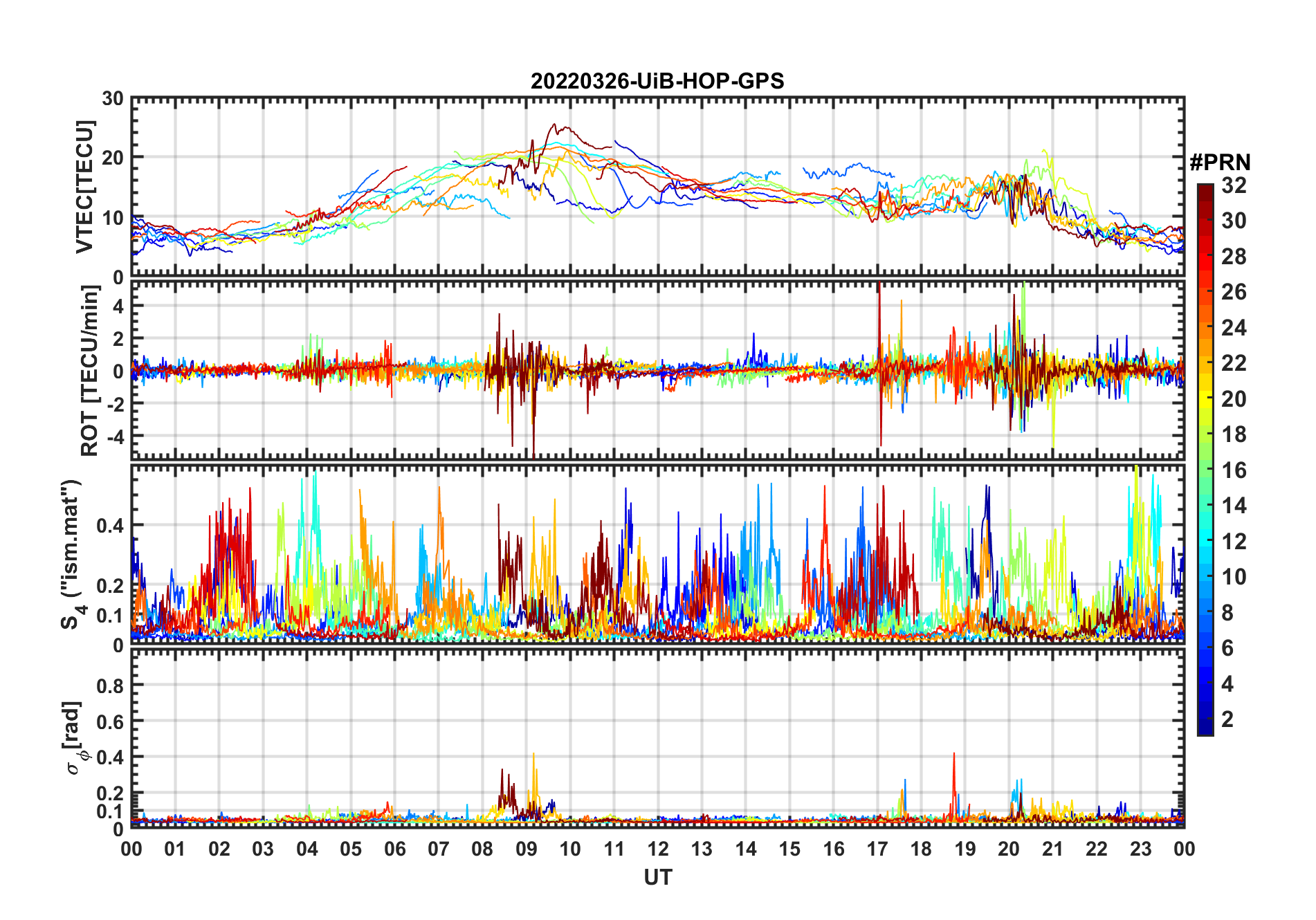Click the S4 ("ism.mat") axis label
This screenshot has width=1316, height=920.
pos(72,553)
